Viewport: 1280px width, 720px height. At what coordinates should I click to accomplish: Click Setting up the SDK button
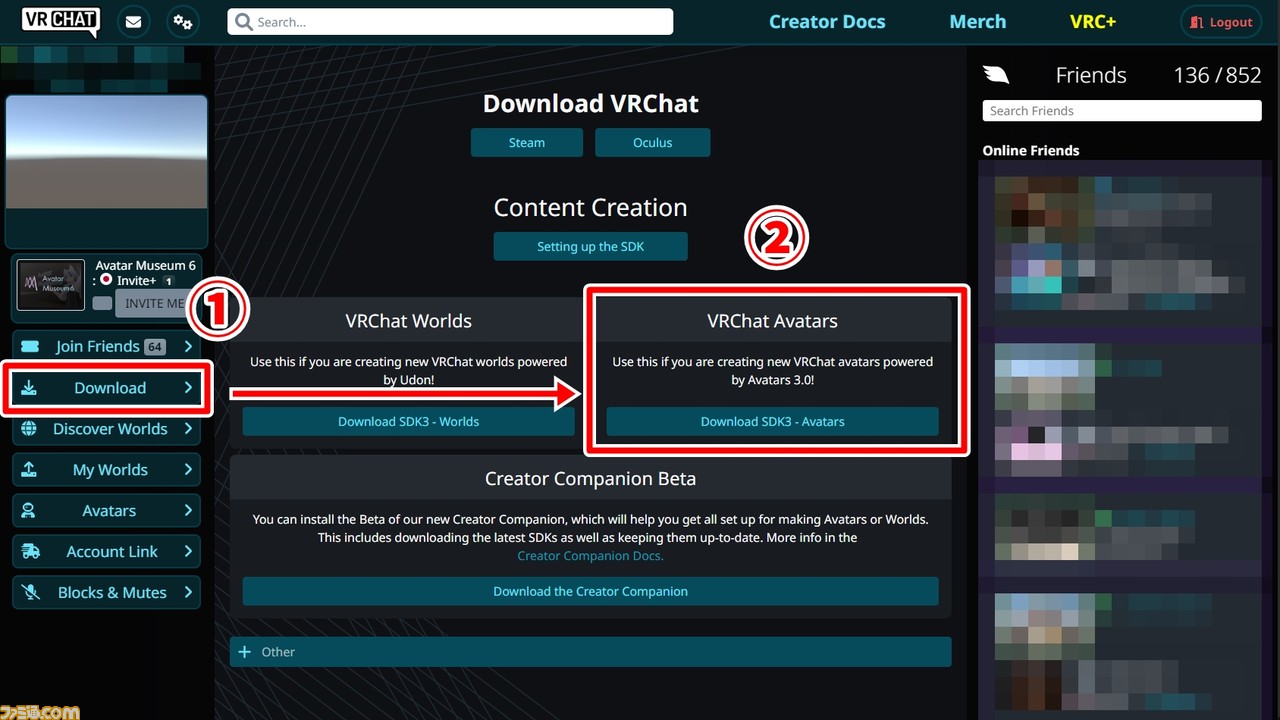coord(590,246)
